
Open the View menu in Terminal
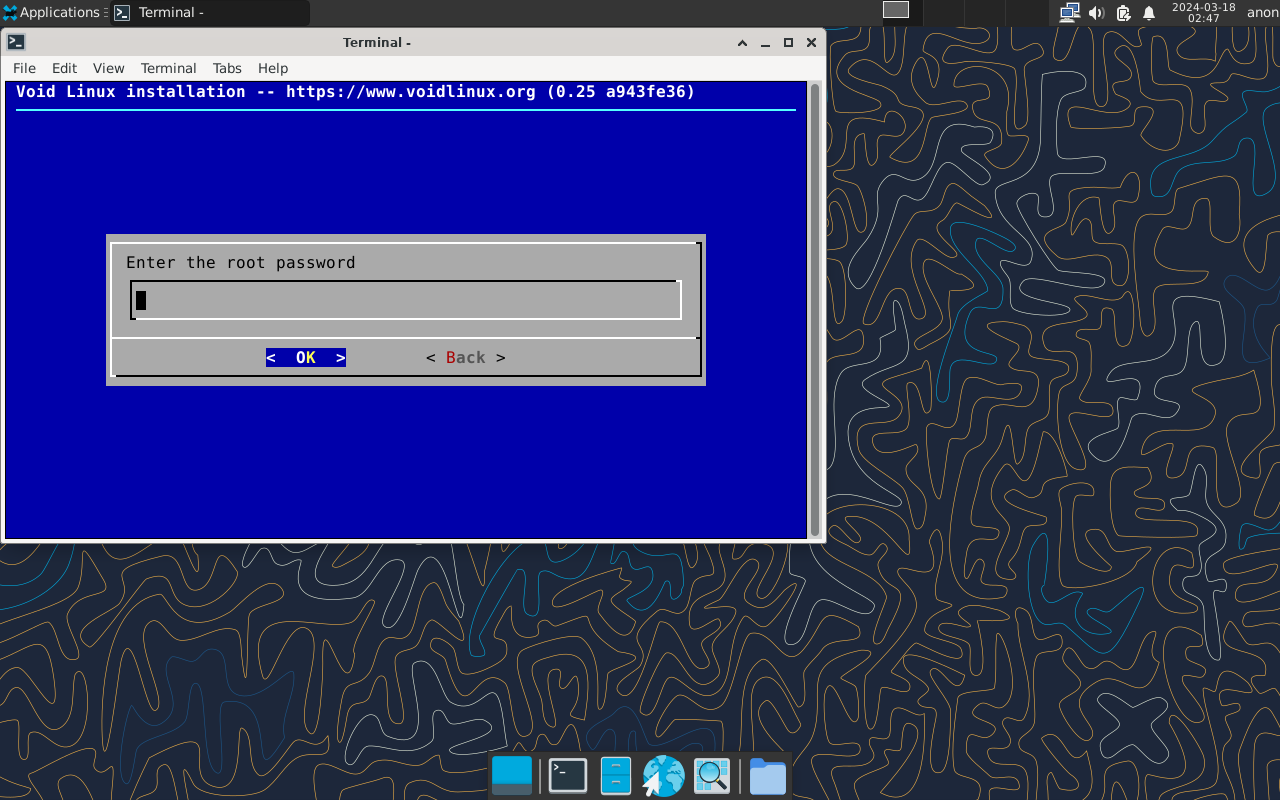[x=108, y=68]
